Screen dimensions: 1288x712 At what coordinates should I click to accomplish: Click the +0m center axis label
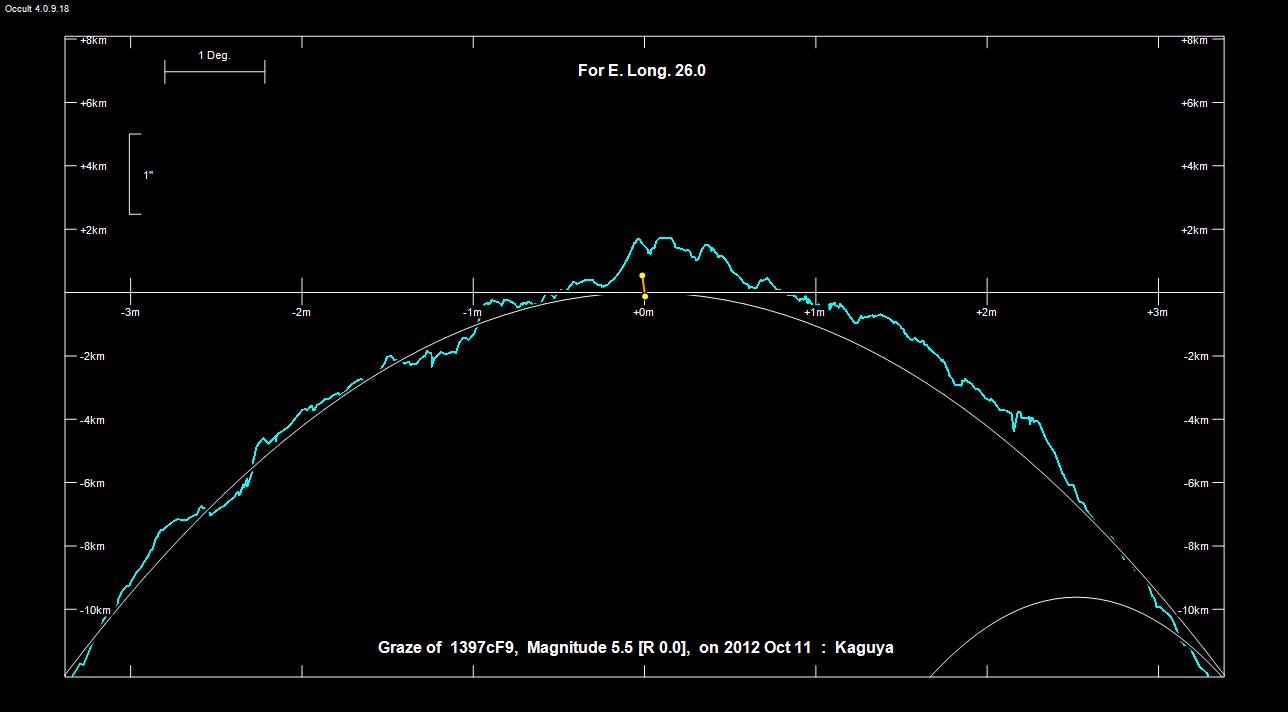(x=643, y=313)
